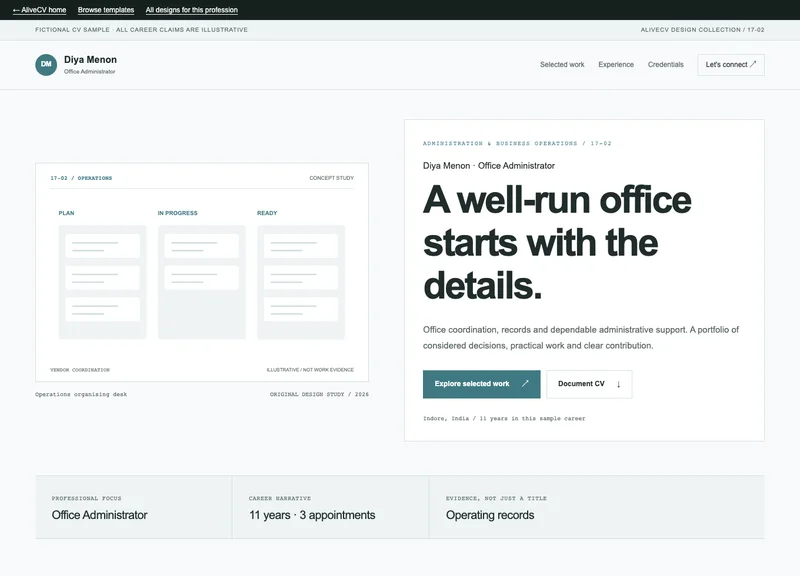This screenshot has width=800, height=576.
Task: Click the 17-02 / OPERATIONS label
Action: 81,178
